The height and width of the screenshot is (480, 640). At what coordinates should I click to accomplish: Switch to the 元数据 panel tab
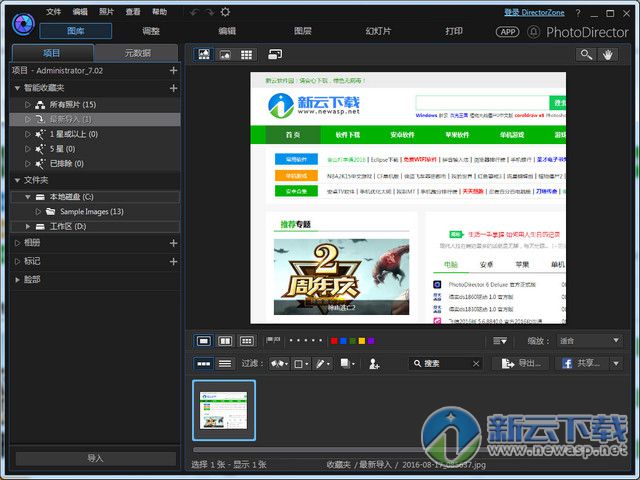(137, 53)
